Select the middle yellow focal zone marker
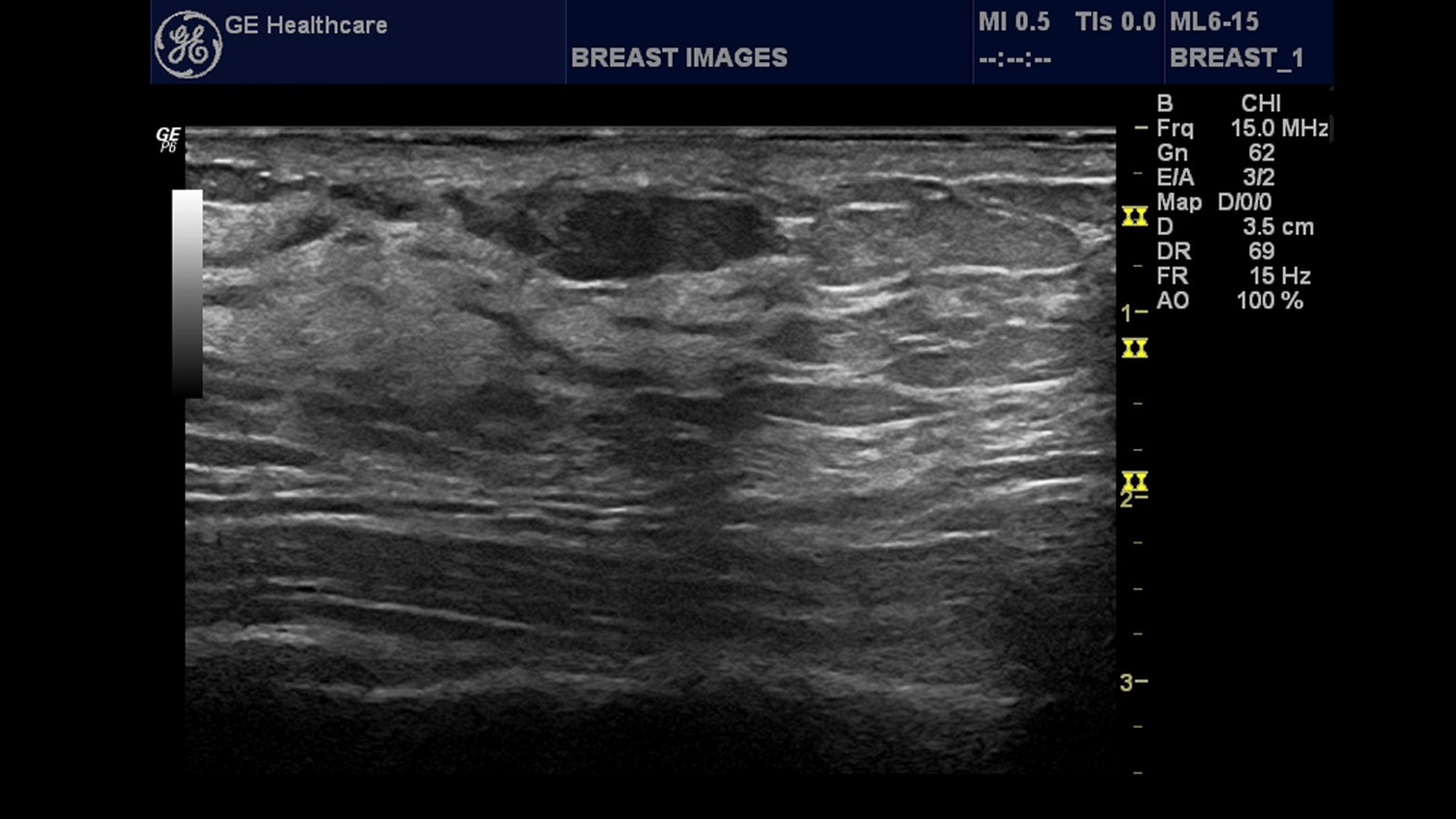This screenshot has width=1456, height=819. click(x=1135, y=348)
